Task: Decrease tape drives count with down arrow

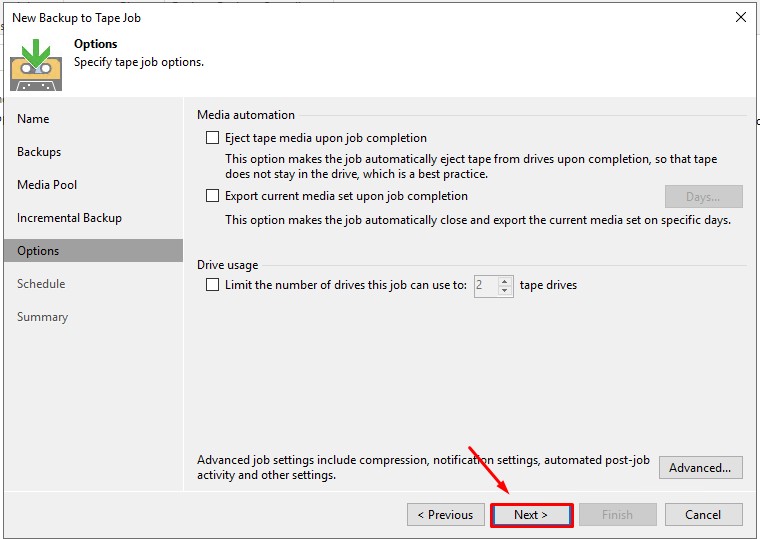Action: [x=505, y=290]
